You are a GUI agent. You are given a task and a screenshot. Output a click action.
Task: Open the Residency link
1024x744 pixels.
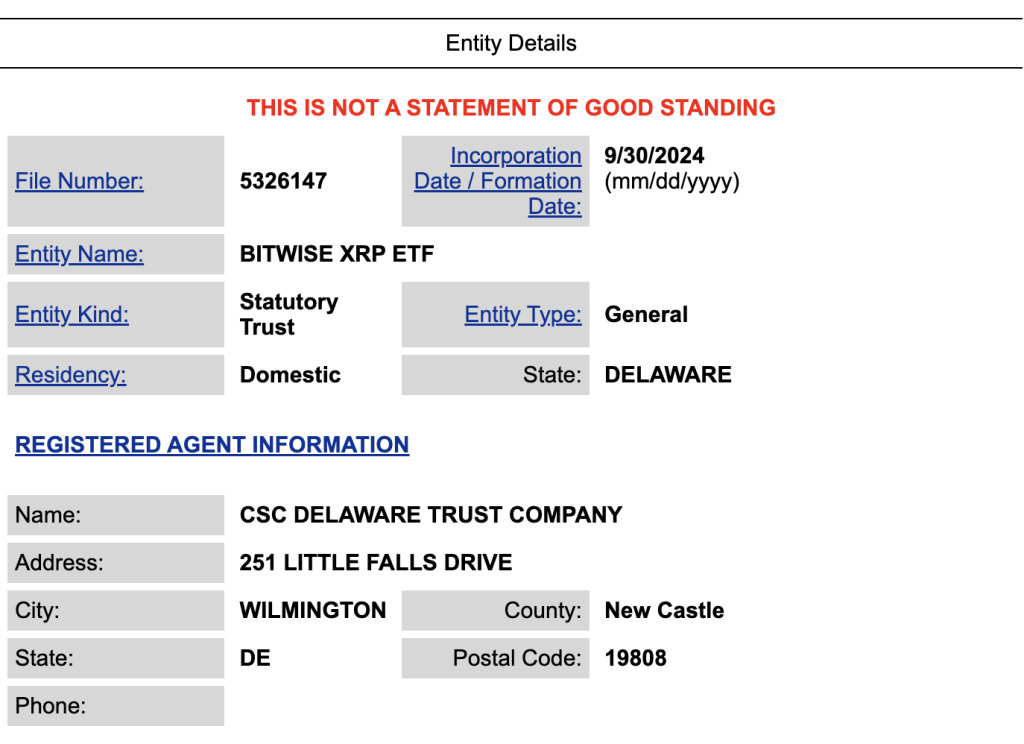(x=70, y=375)
